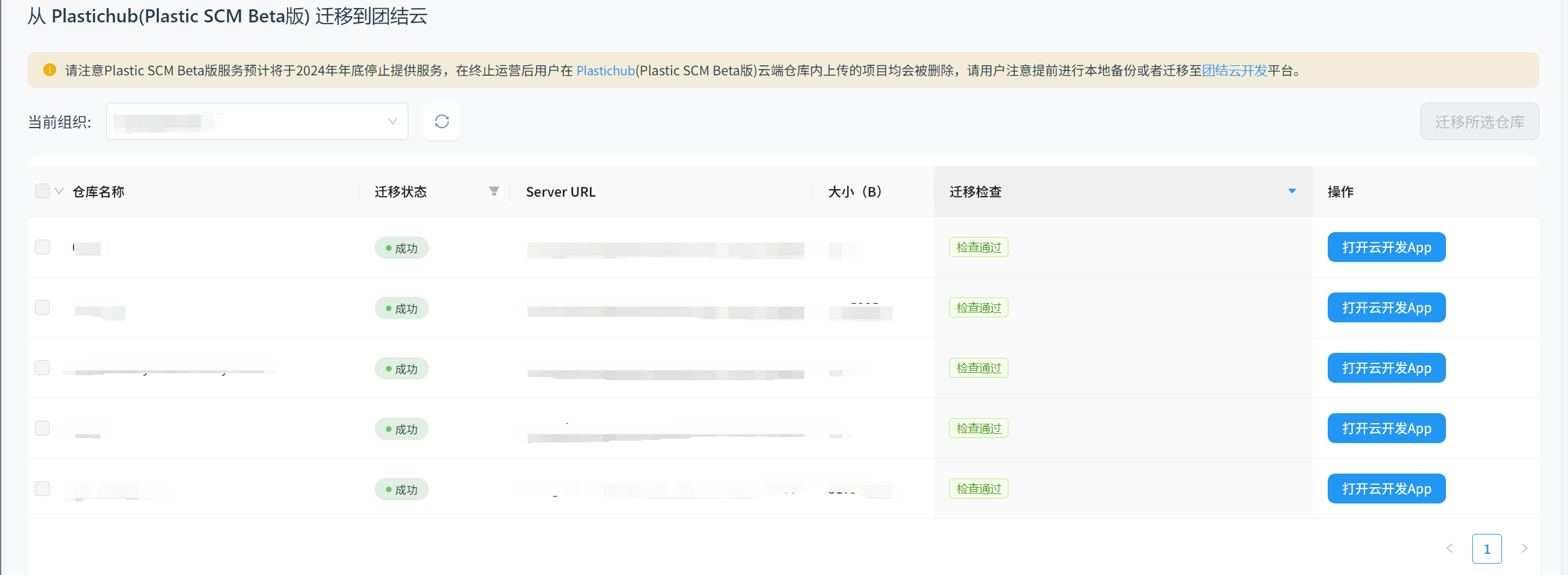This screenshot has width=1568, height=575.
Task: Click the Server URL column header
Action: tap(561, 192)
